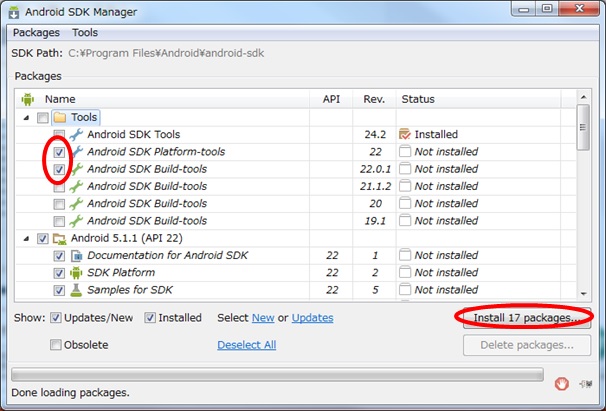This screenshot has height=411, width=606.
Task: Uncheck the SDK Platform checkbox
Action: click(x=59, y=273)
